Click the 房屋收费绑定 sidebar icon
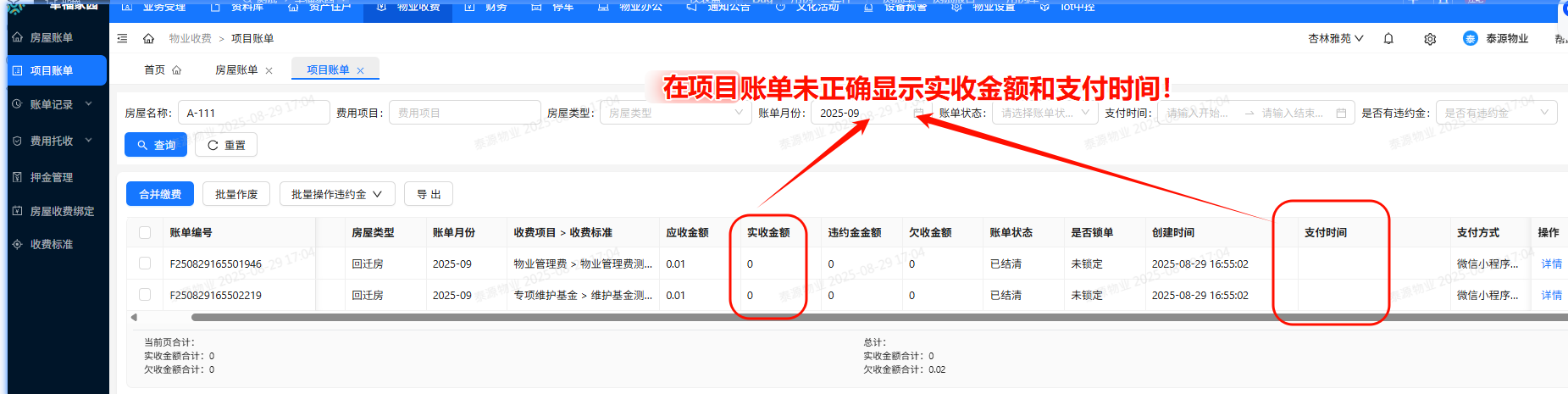 (17, 211)
